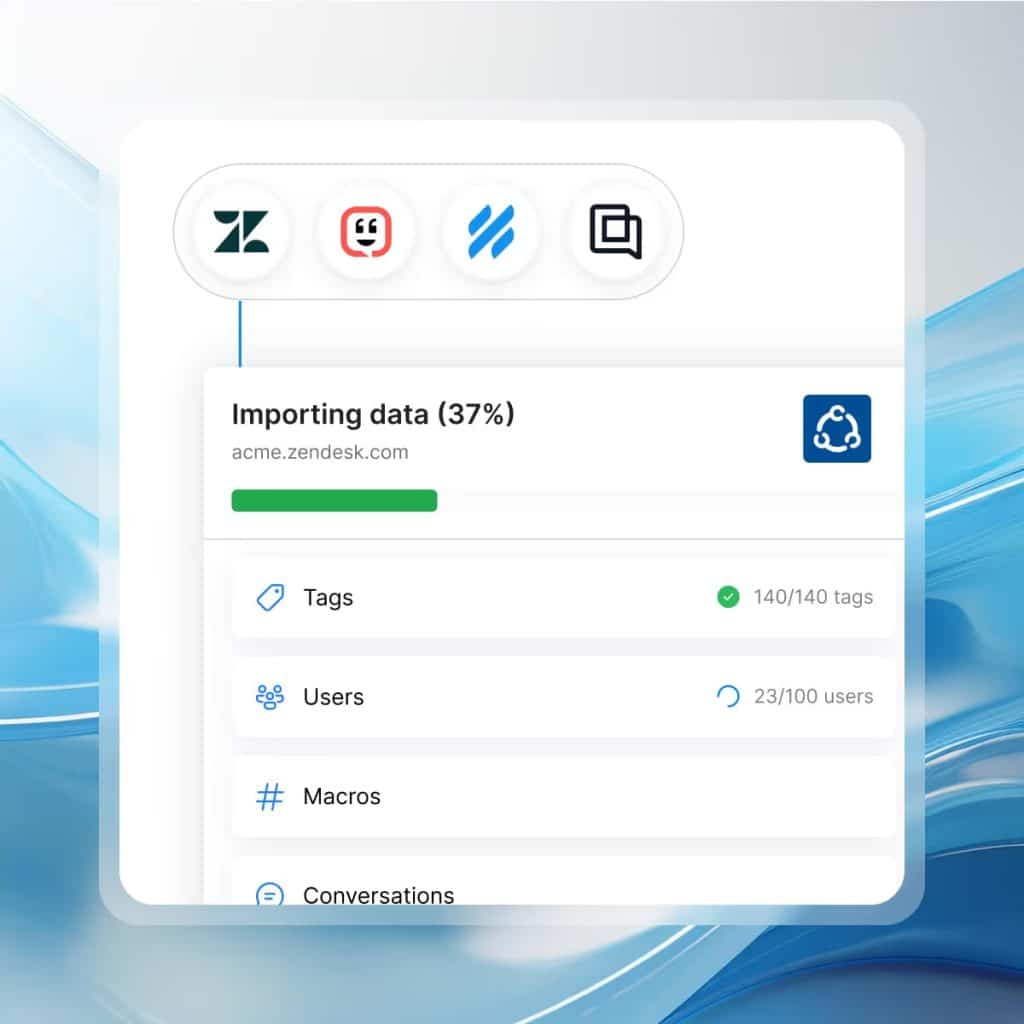Viewport: 1024px width, 1024px height.
Task: Click the Importing data (37%) heading
Action: [x=373, y=414]
